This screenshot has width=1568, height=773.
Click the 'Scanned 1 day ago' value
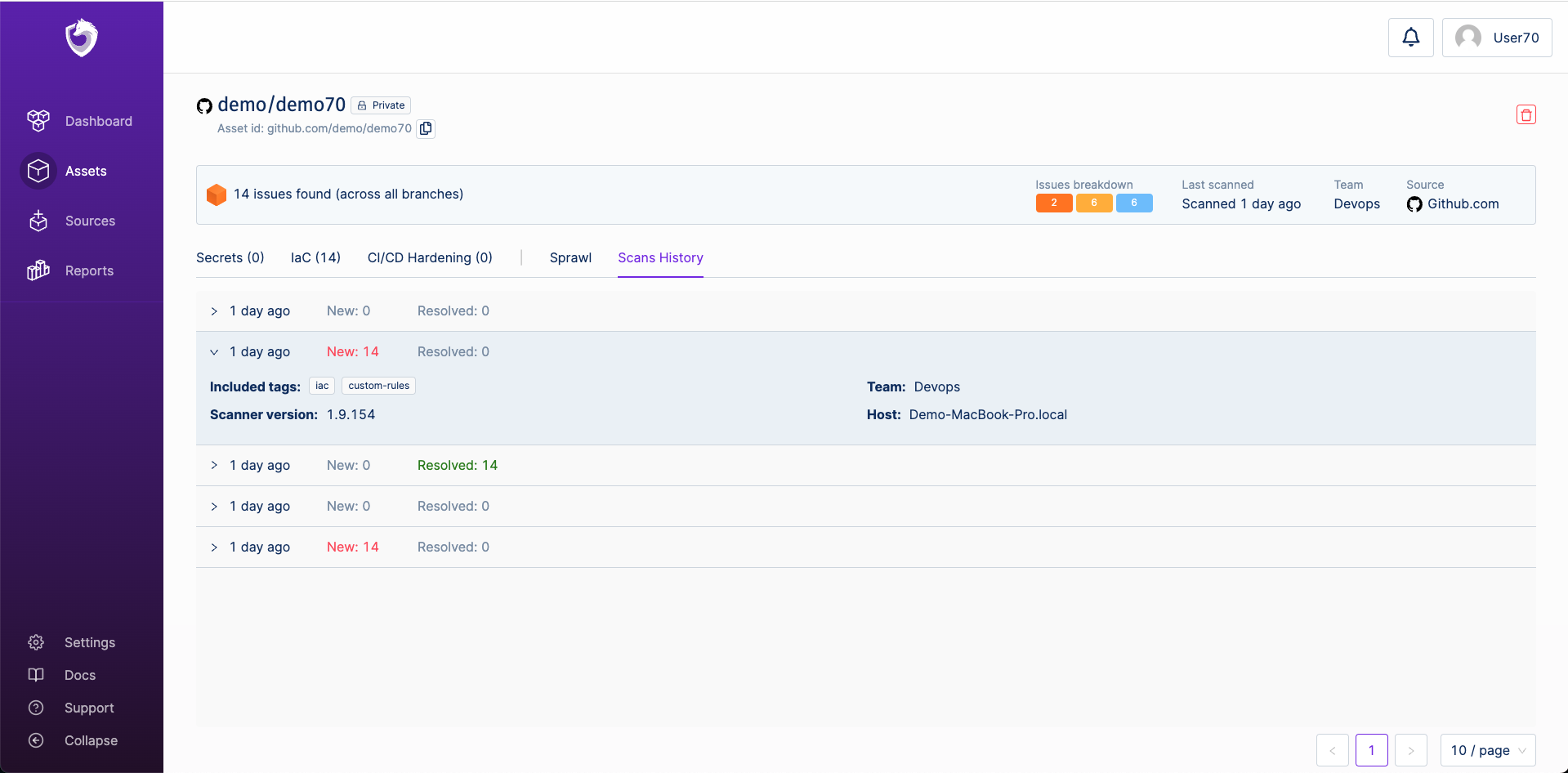(x=1241, y=204)
